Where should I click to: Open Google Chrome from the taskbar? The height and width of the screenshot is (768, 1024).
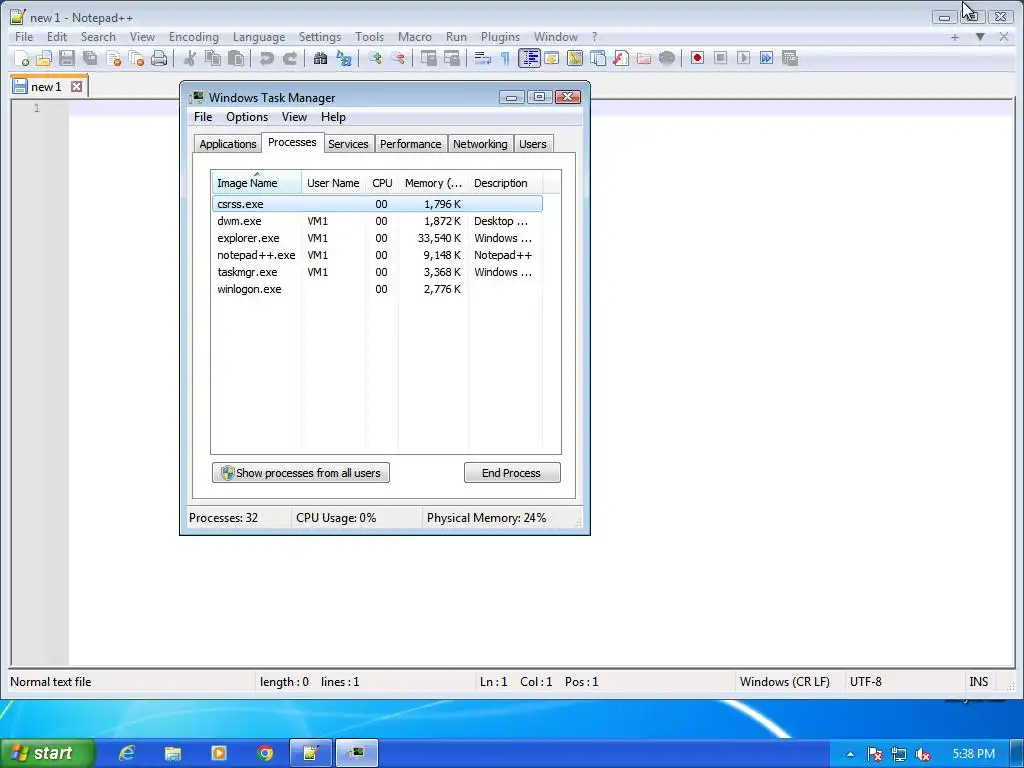[x=264, y=754]
